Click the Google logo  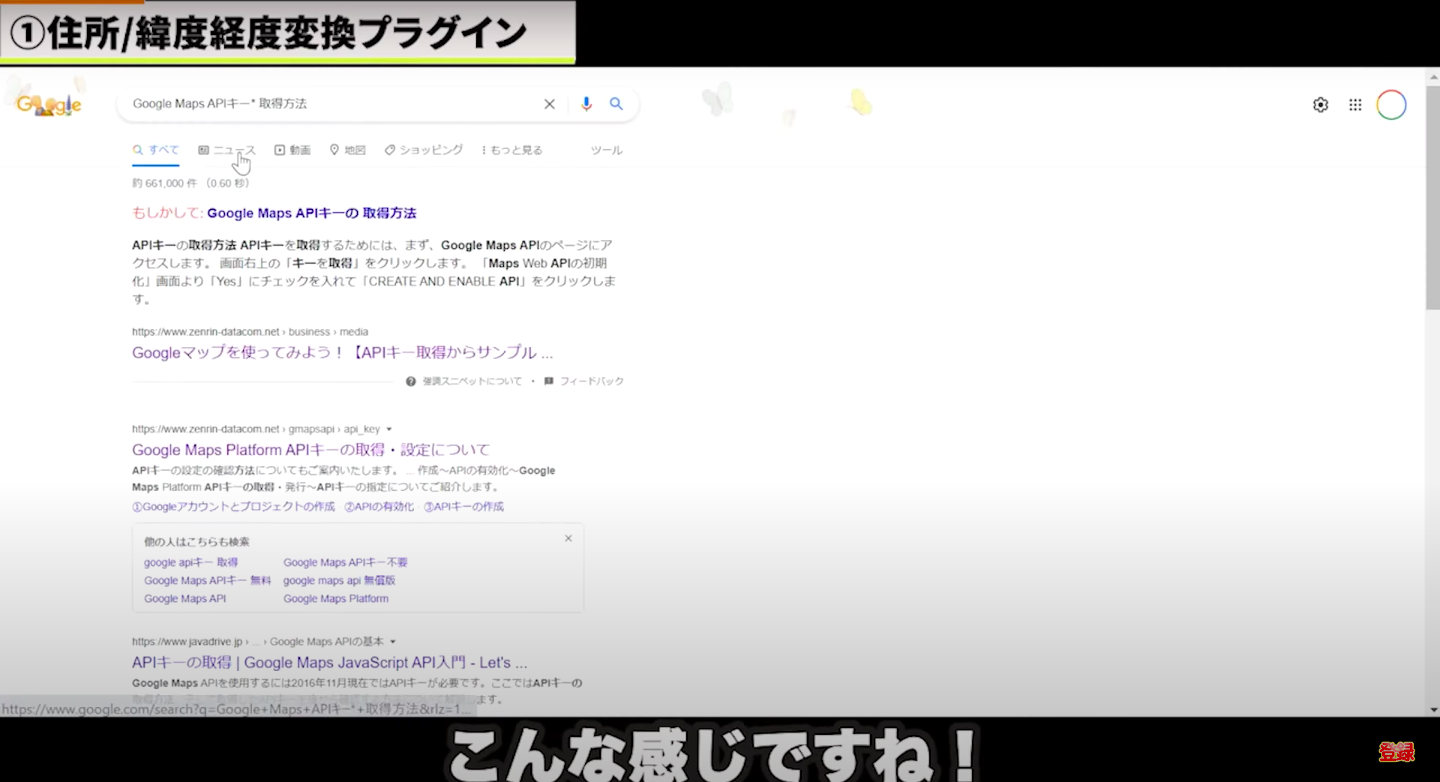(49, 105)
